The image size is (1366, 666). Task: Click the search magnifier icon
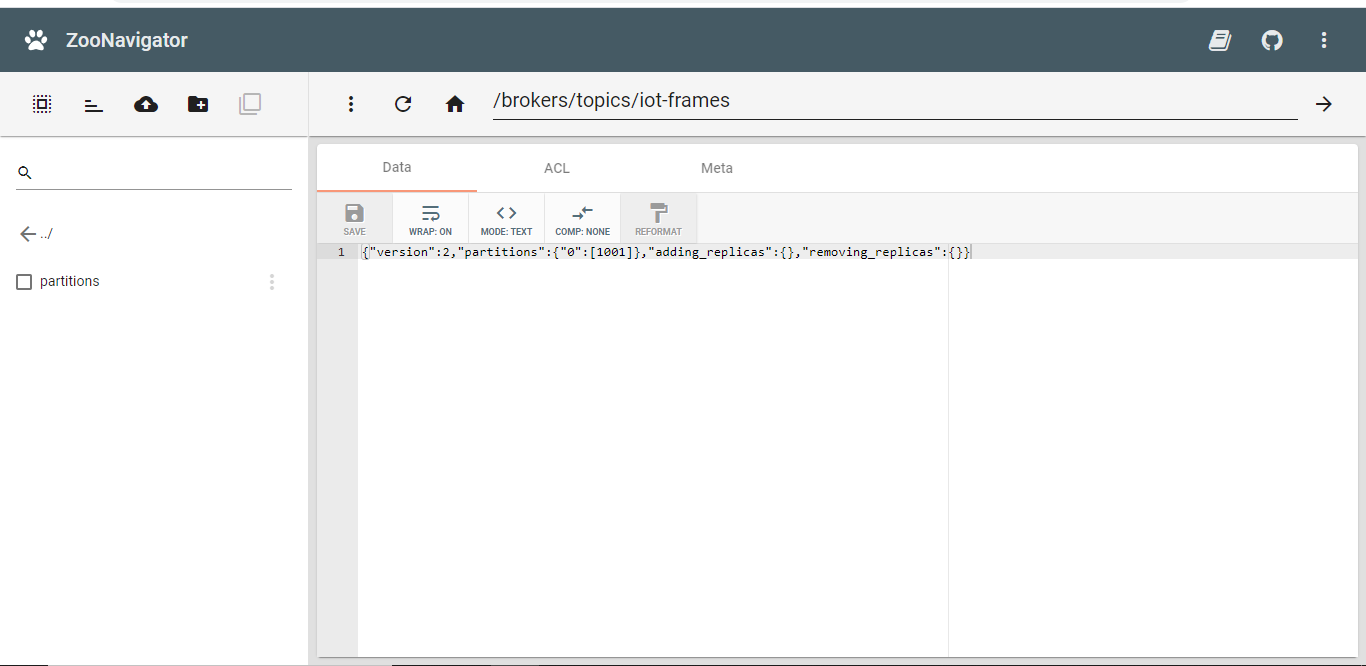pyautogui.click(x=25, y=173)
